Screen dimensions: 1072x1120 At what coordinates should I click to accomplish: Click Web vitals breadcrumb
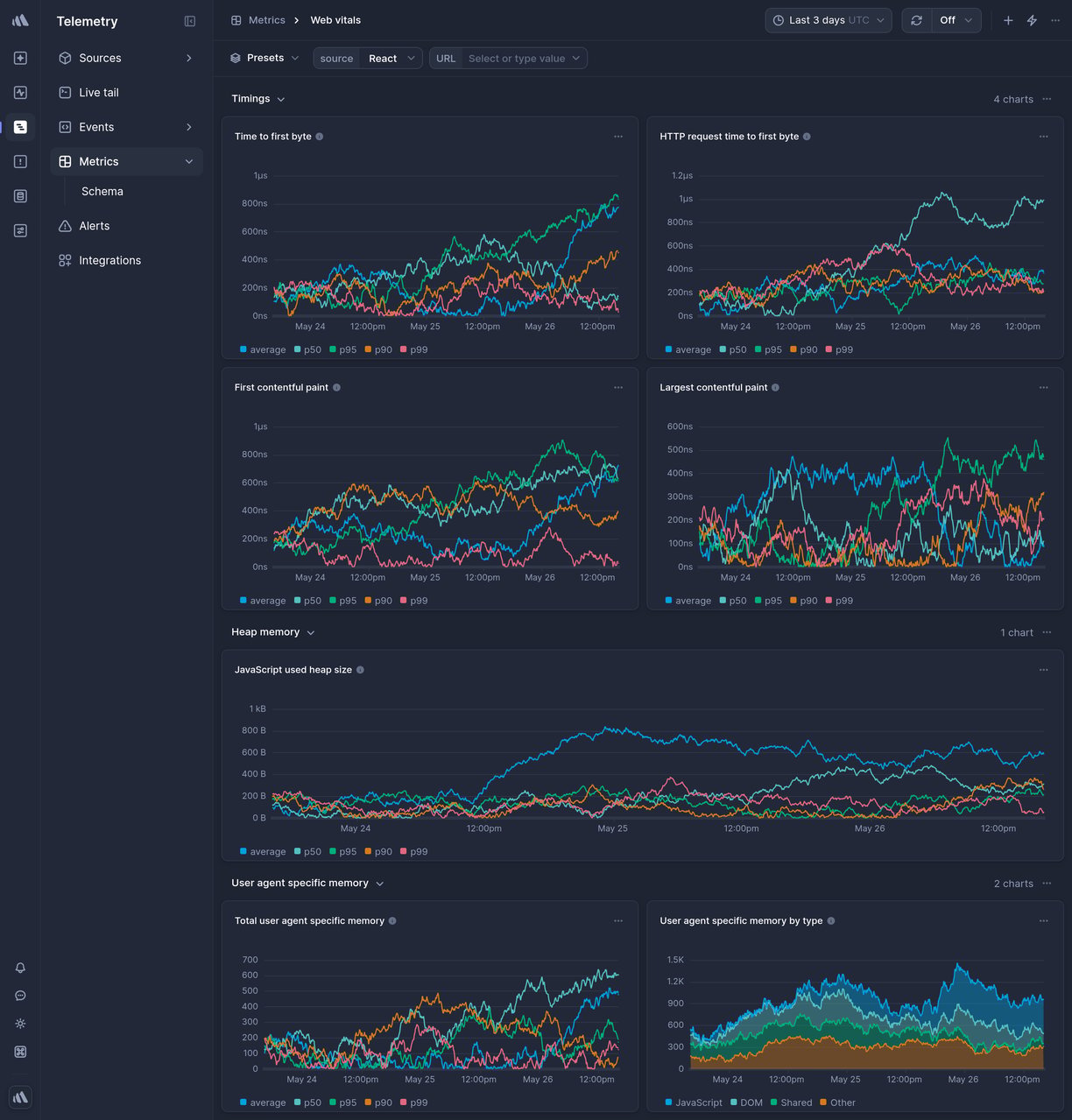pos(335,20)
